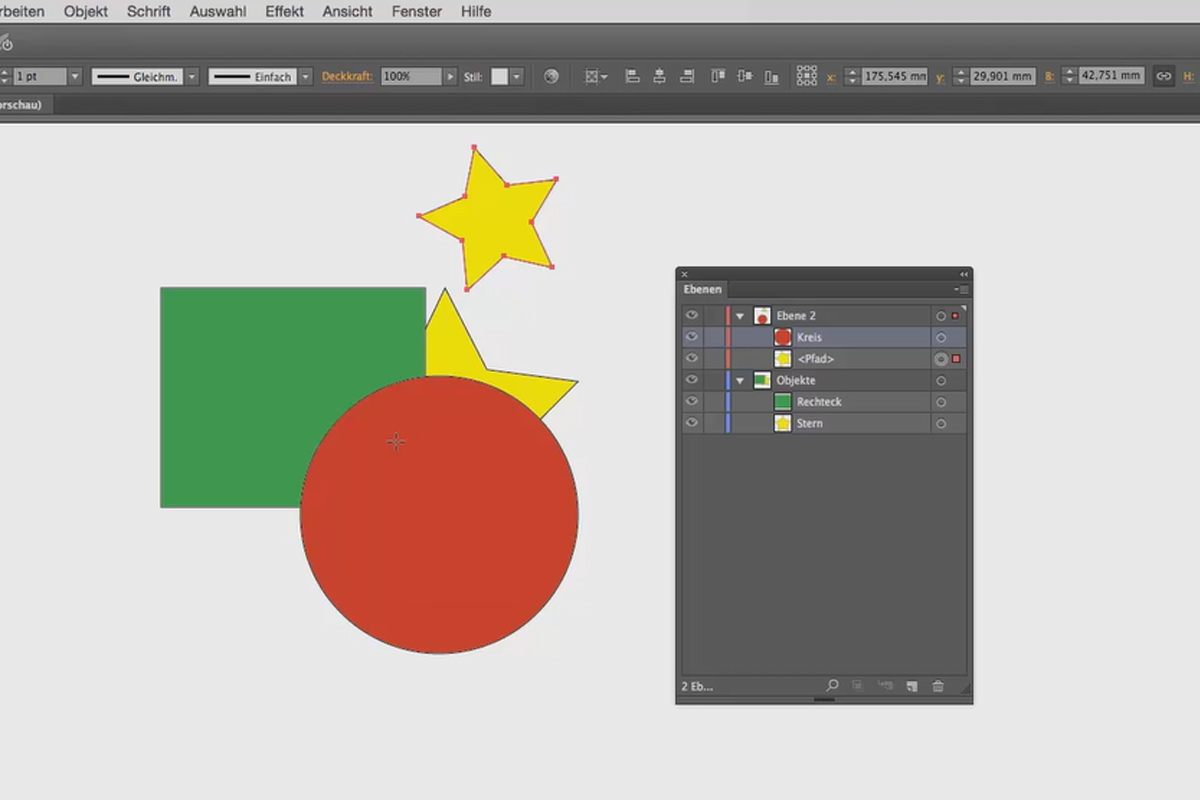This screenshot has width=1200, height=800.
Task: Open opacity slider arrow next to 100%
Action: [450, 76]
